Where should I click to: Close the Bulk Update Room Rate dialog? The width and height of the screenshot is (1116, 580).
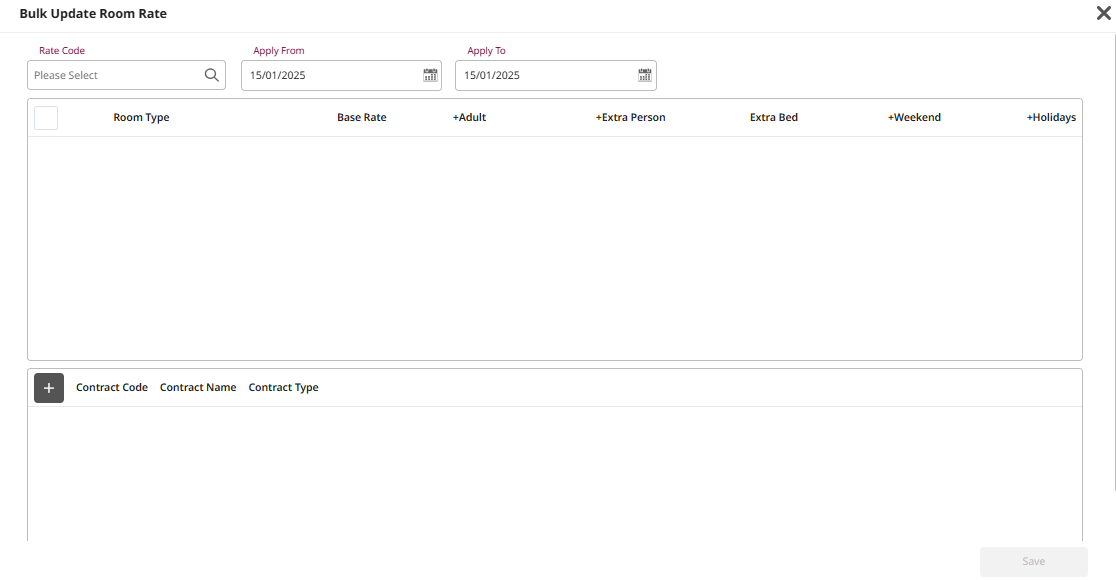click(x=1104, y=13)
